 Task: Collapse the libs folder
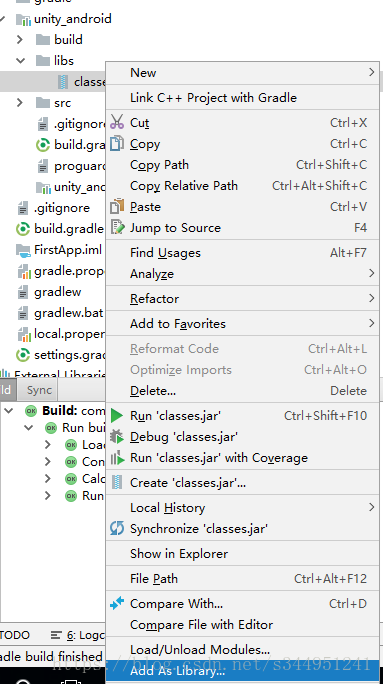click(20, 61)
